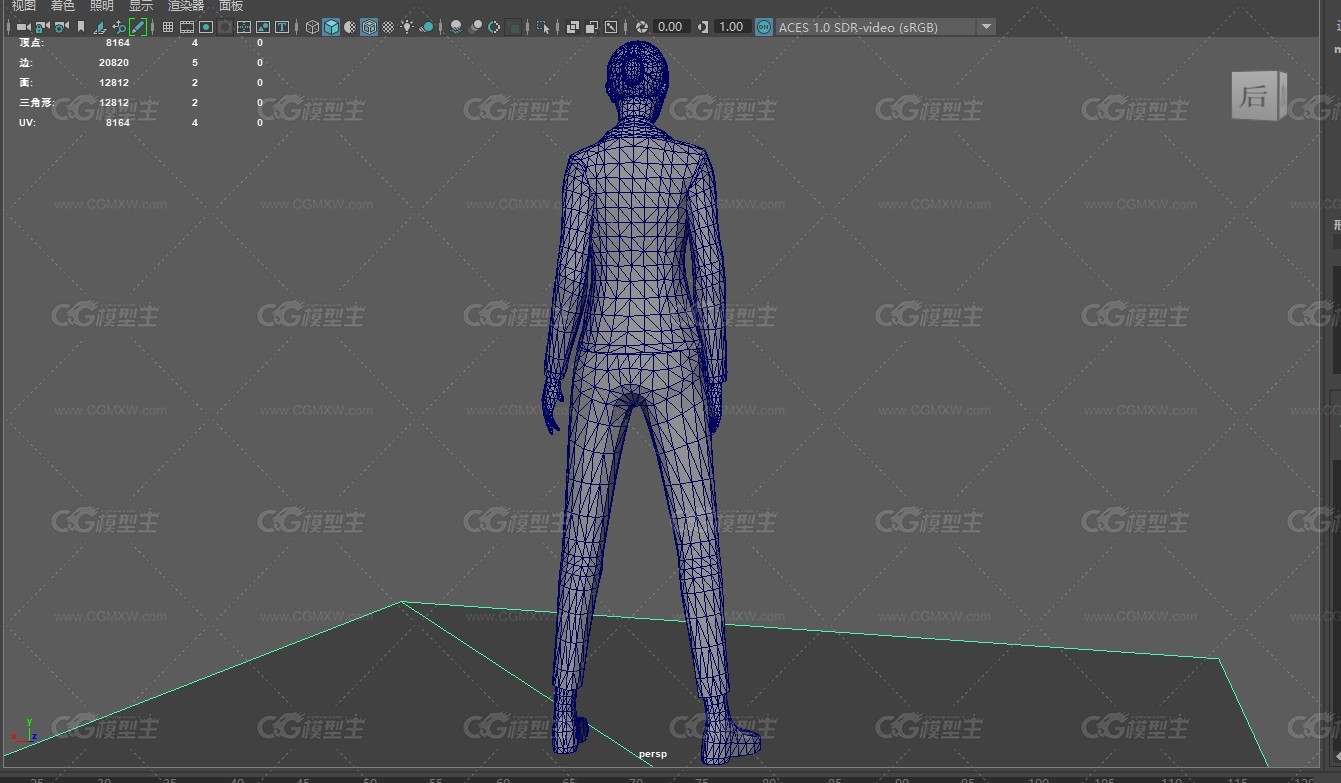This screenshot has height=783, width=1341.
Task: Toggle the Field Chart icon
Action: pos(244,27)
